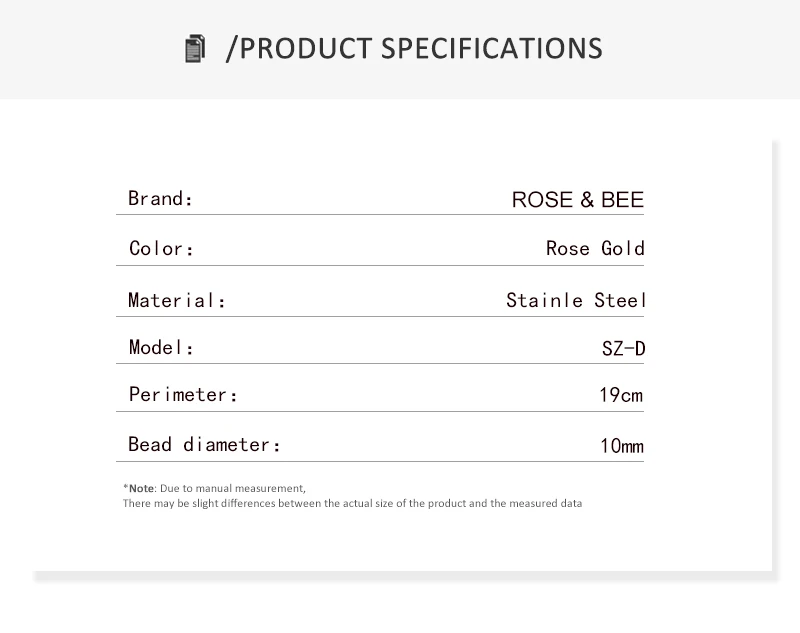The image size is (800, 633).
Task: Click the SZ-D model value
Action: coord(623,348)
